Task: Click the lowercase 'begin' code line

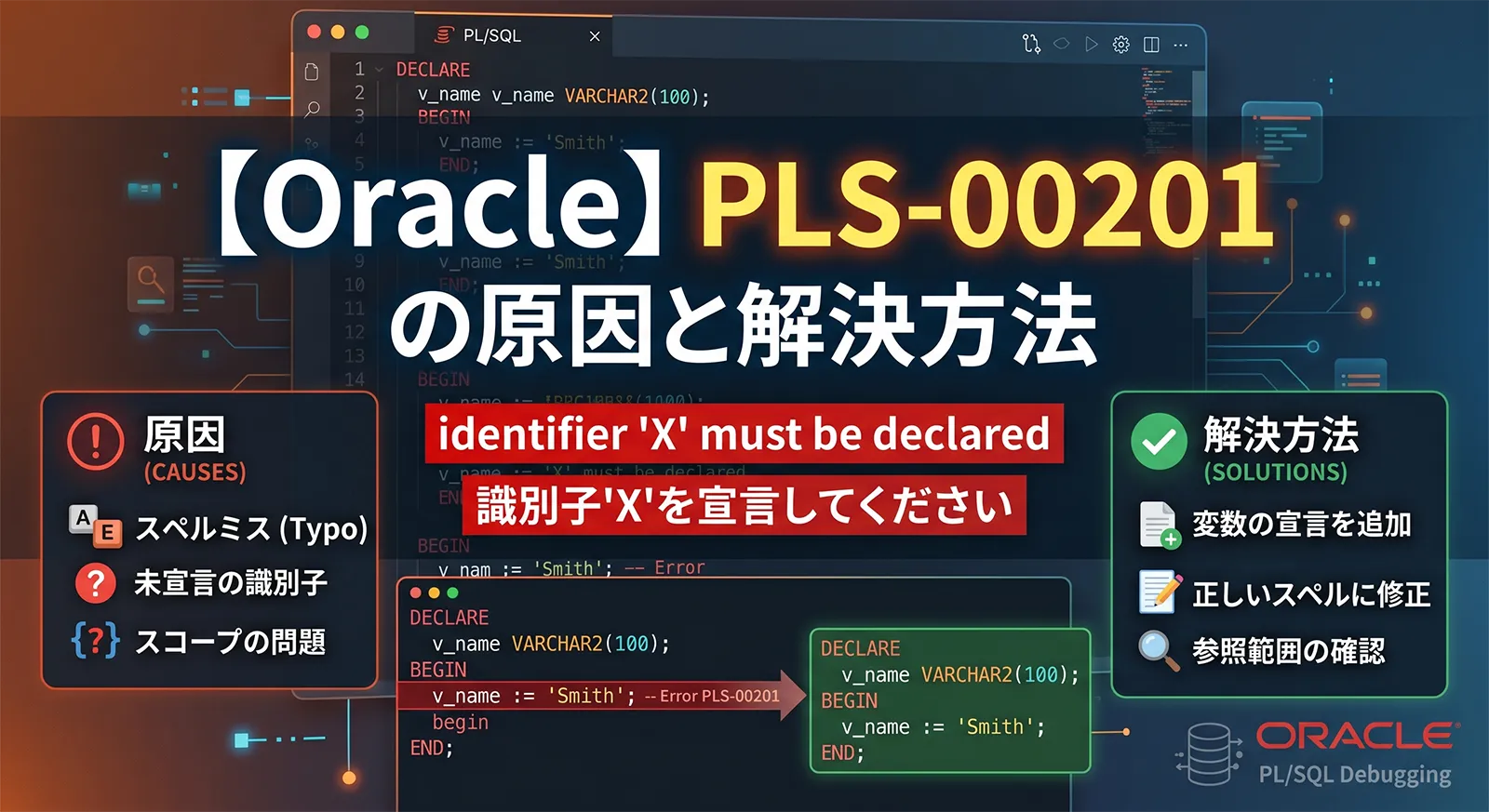Action: [460, 723]
